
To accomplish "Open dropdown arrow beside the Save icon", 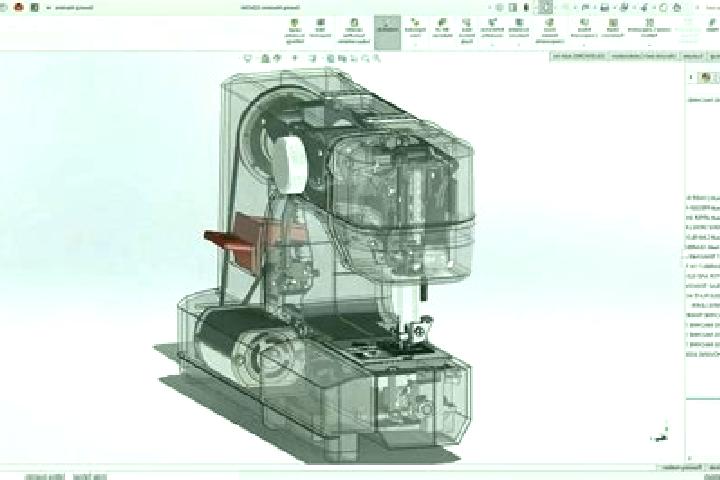I will pos(613,7).
